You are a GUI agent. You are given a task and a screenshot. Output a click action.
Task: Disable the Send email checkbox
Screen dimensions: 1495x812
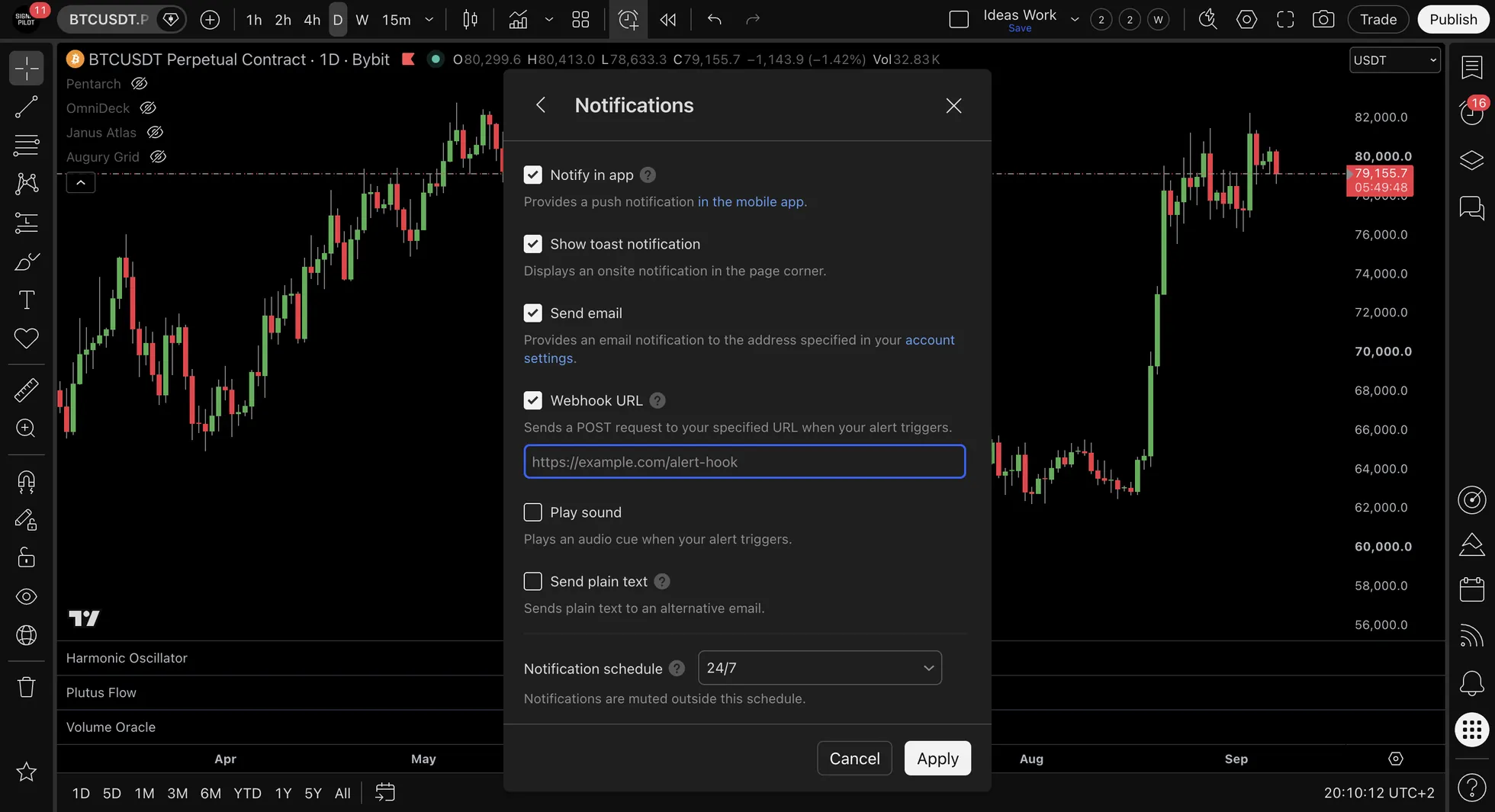pos(532,313)
